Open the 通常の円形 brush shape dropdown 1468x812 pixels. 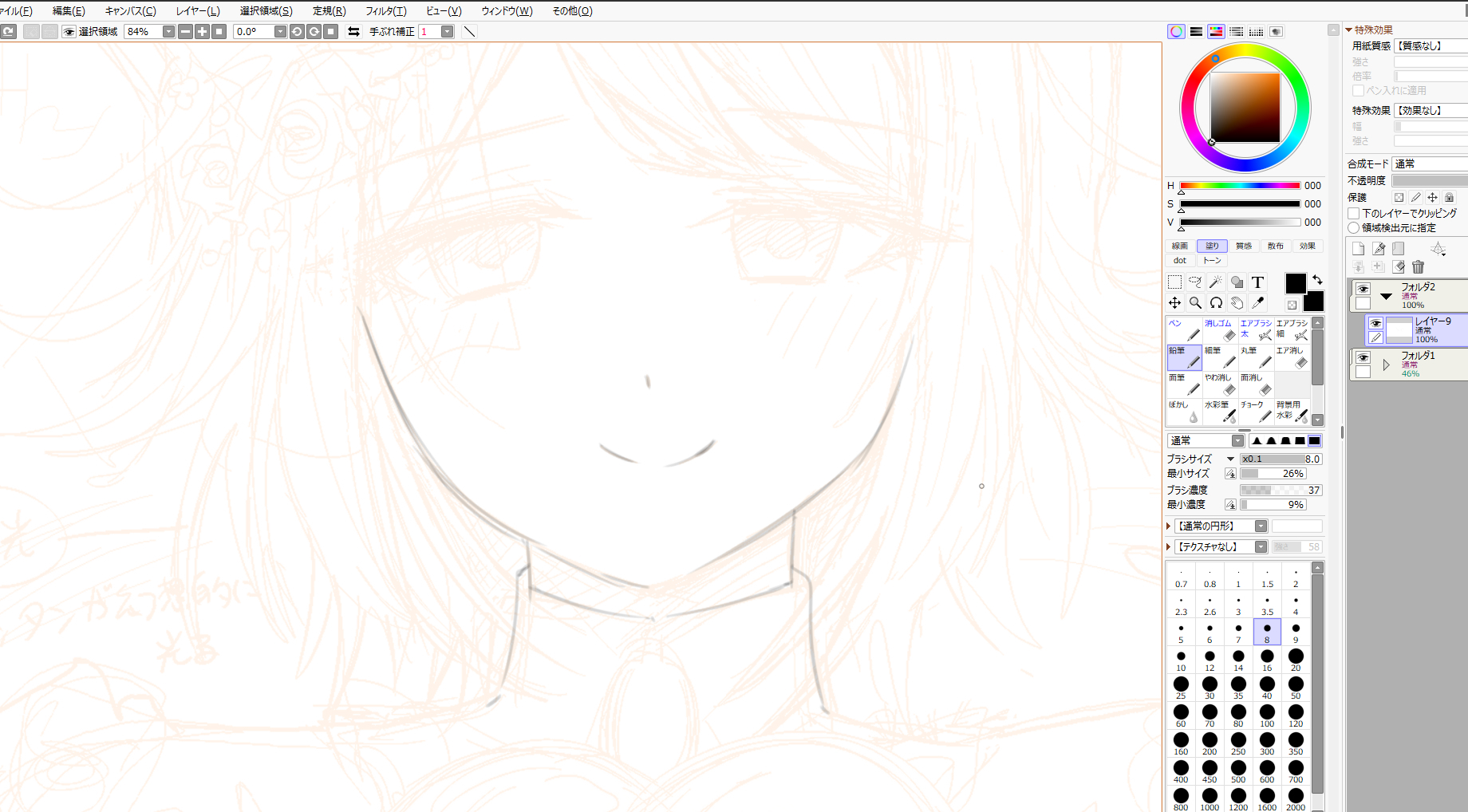tap(1261, 526)
